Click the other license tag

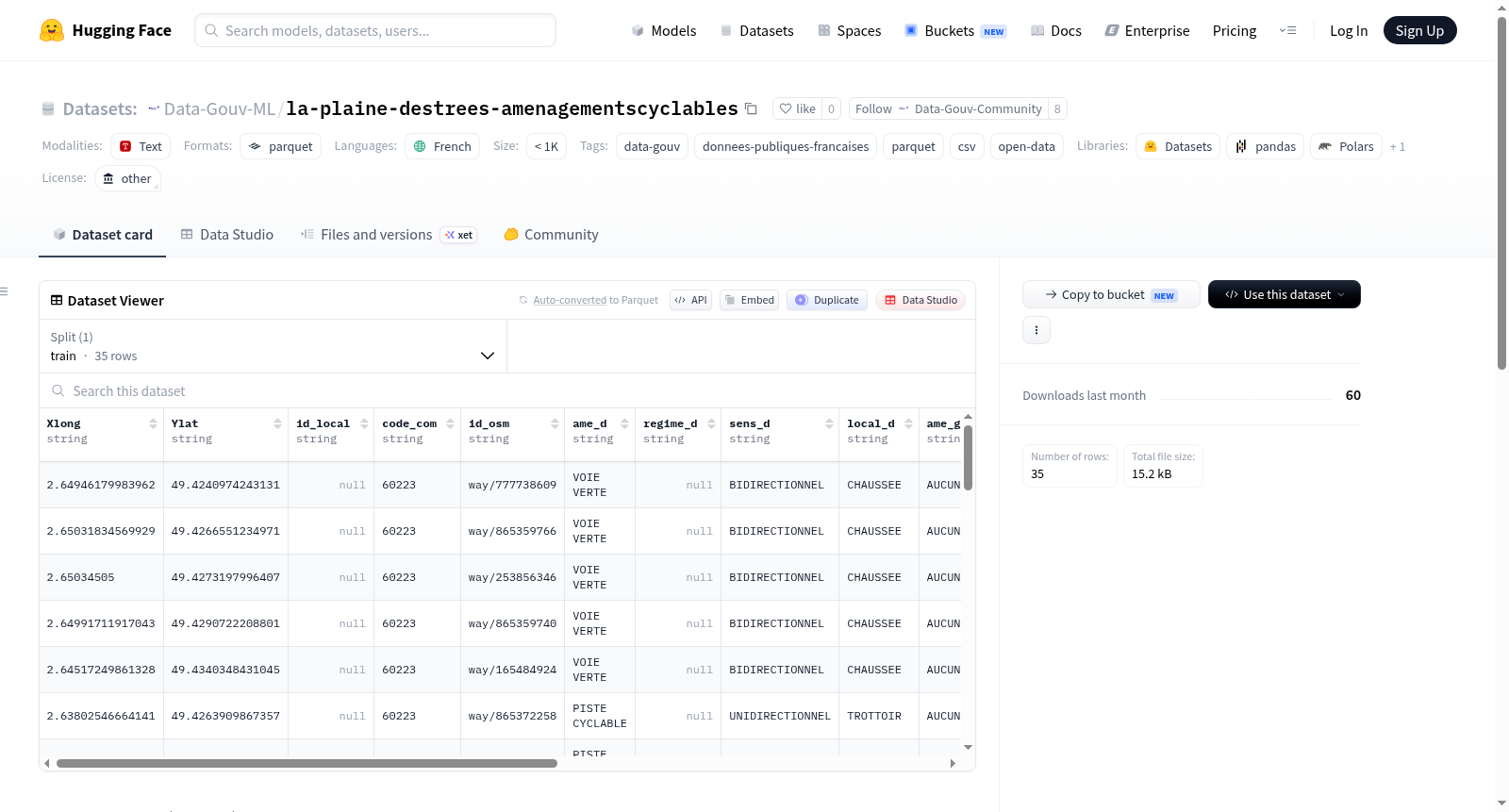[x=127, y=178]
